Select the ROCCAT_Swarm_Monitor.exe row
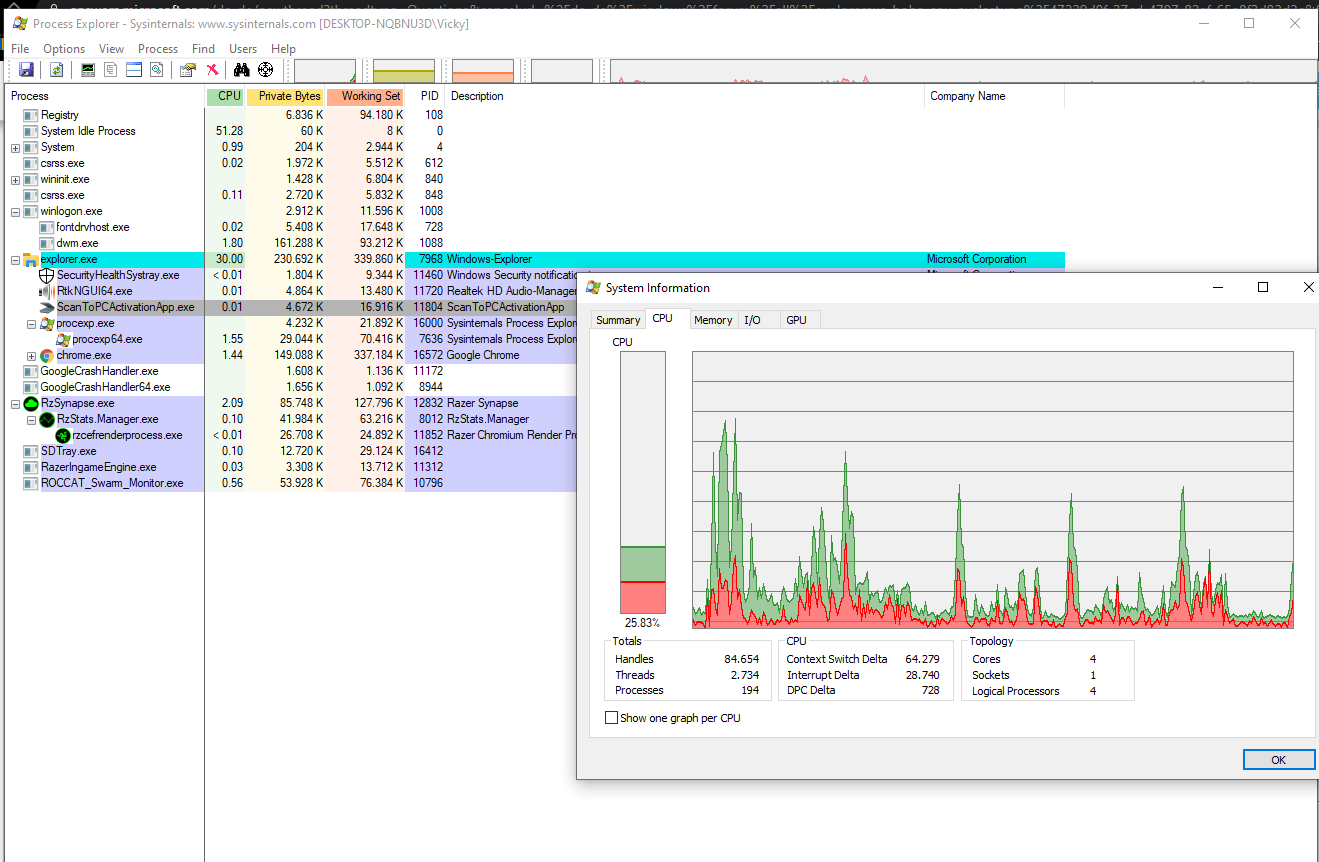This screenshot has height=862, width=1319. coord(292,483)
